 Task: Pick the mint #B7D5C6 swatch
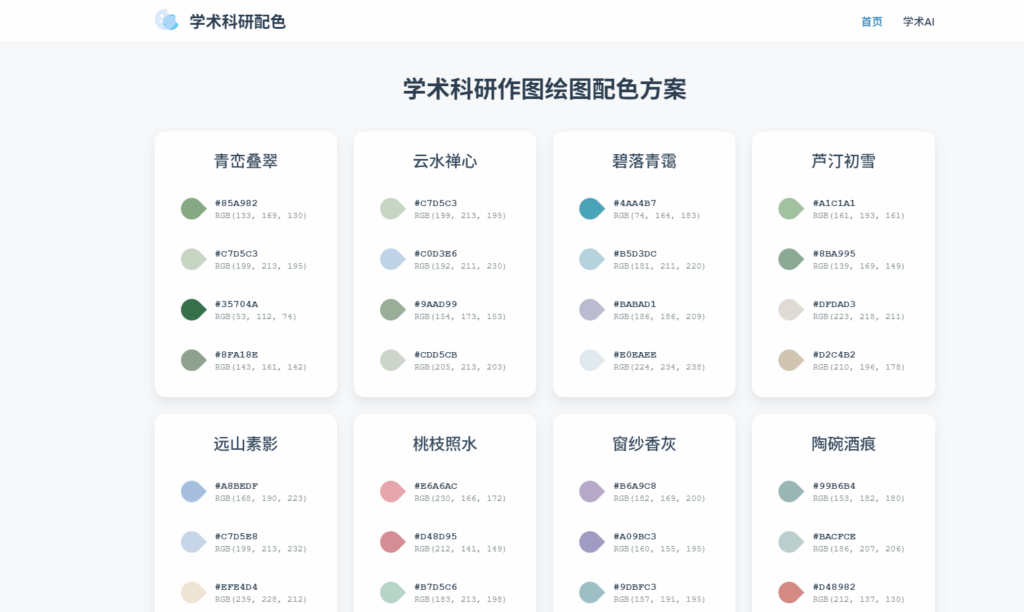coord(392,592)
